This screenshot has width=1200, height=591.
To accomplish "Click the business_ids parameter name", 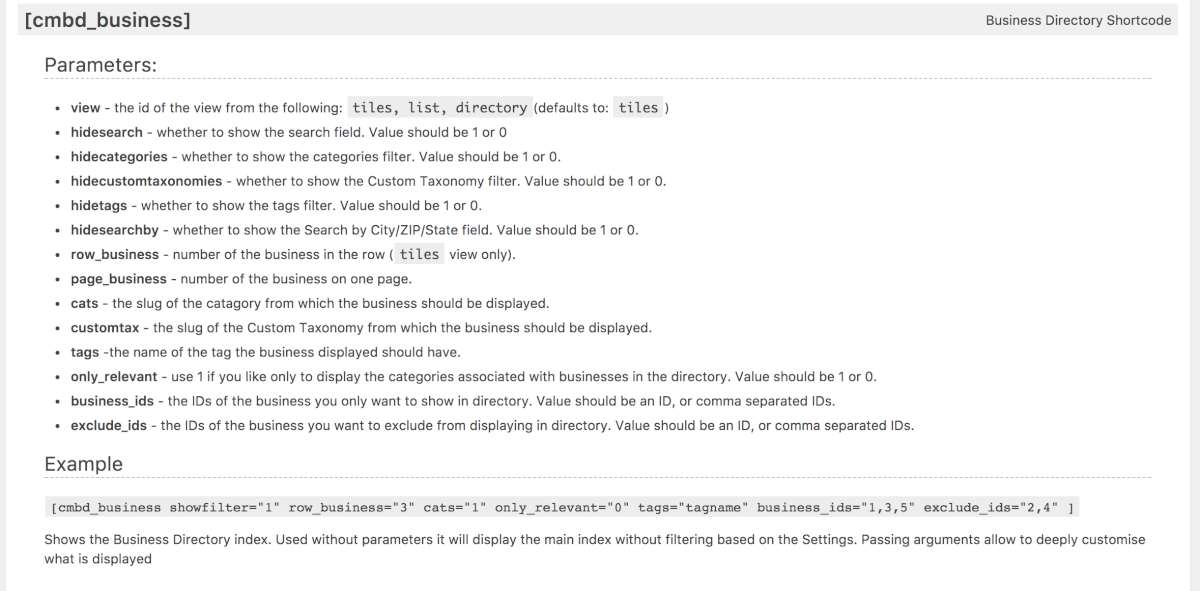I will (x=113, y=401).
